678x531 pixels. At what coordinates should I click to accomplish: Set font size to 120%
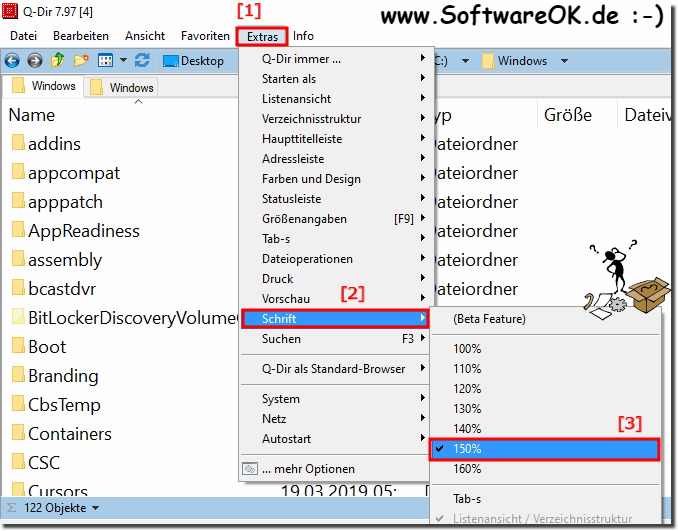point(545,388)
